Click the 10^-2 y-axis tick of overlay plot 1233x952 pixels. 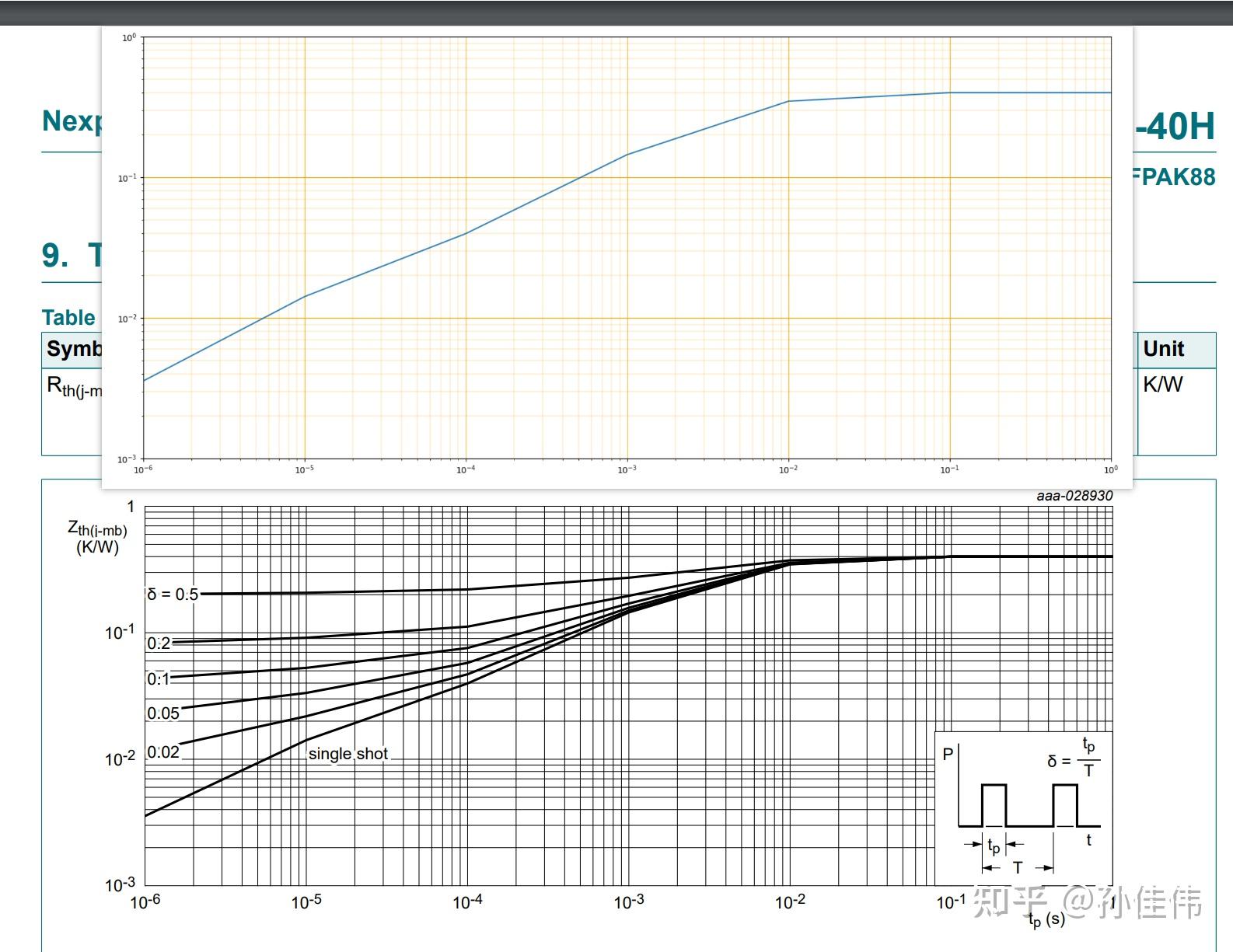click(x=127, y=319)
